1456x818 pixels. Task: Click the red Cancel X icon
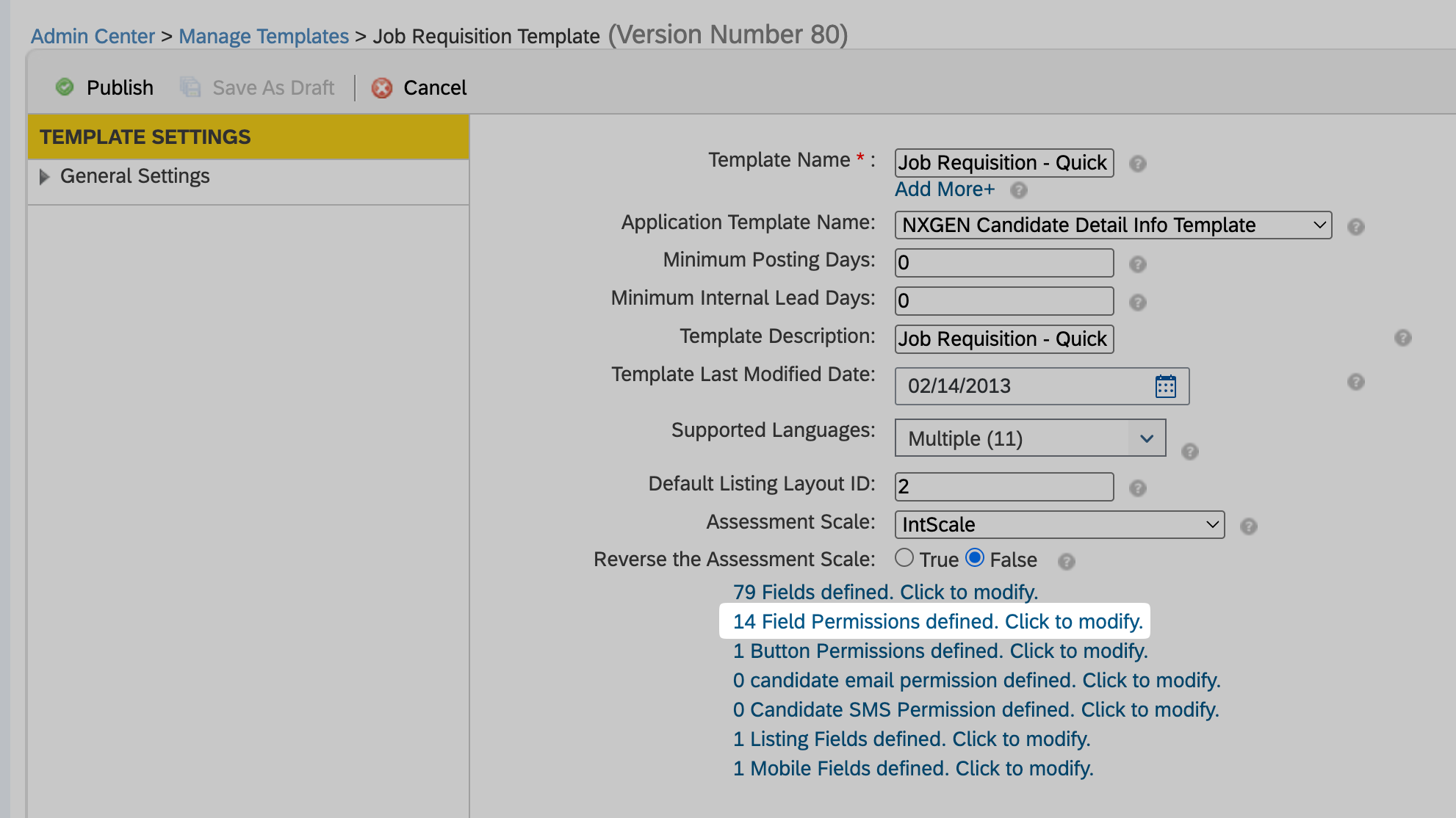point(381,88)
